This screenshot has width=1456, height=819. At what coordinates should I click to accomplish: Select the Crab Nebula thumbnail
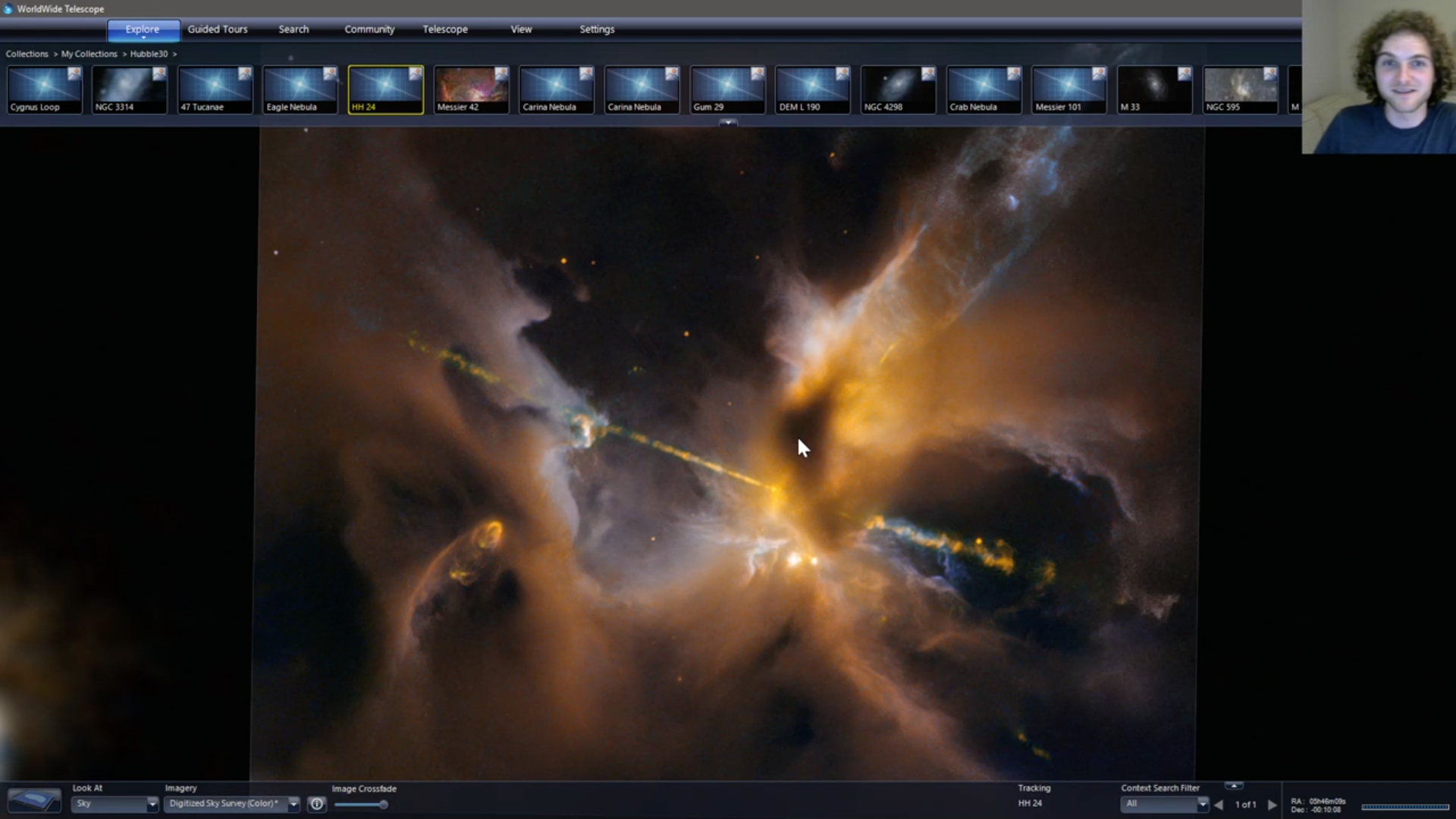click(984, 89)
